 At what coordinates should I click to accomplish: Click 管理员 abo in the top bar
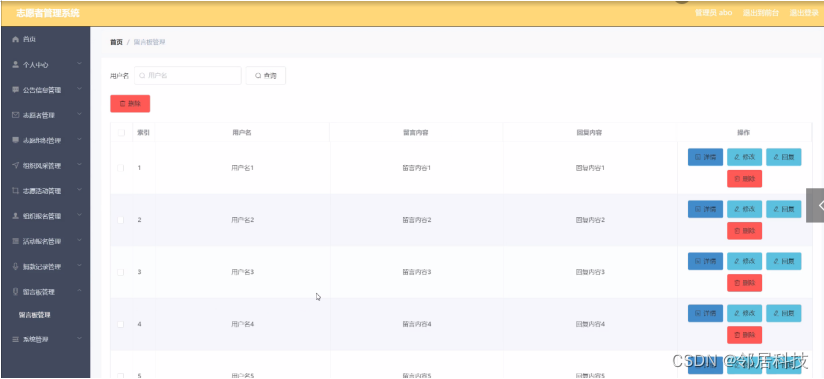coord(713,13)
